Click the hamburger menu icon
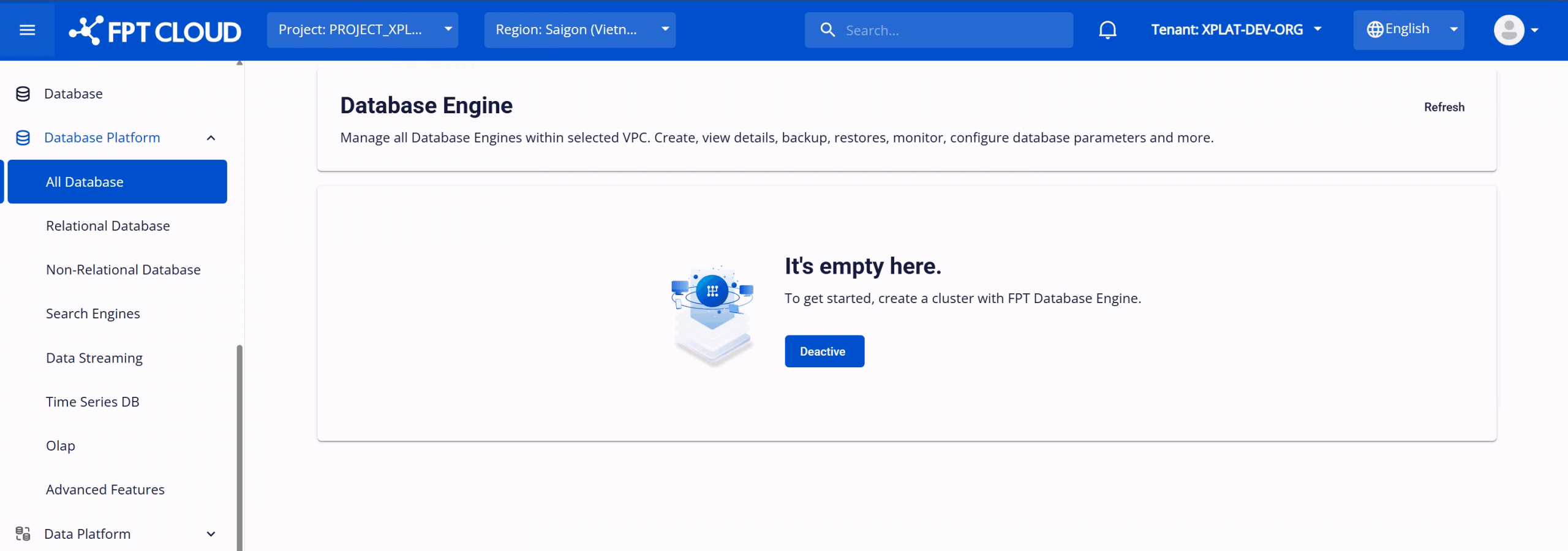 pyautogui.click(x=27, y=30)
